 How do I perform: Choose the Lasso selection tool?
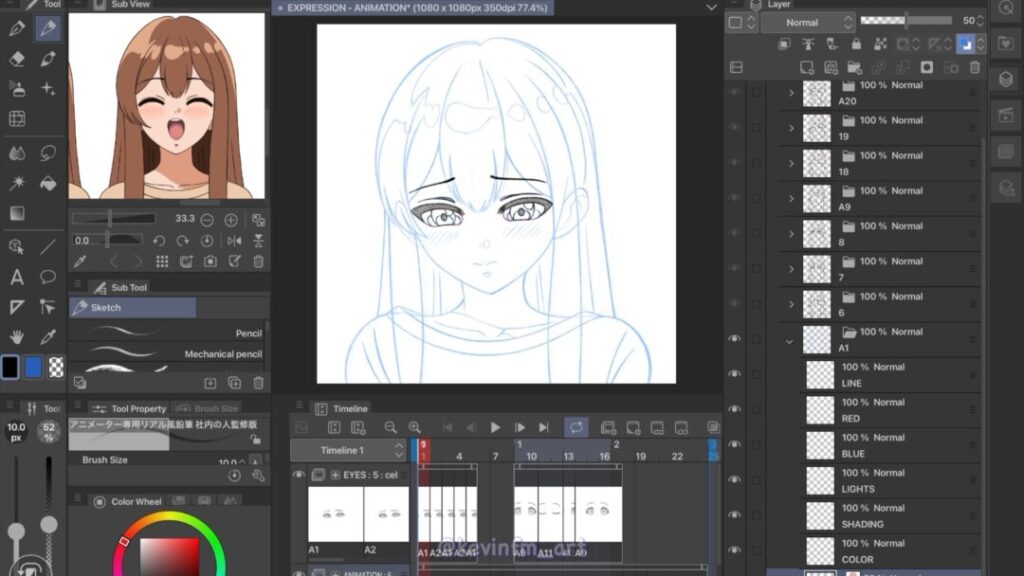(47, 153)
